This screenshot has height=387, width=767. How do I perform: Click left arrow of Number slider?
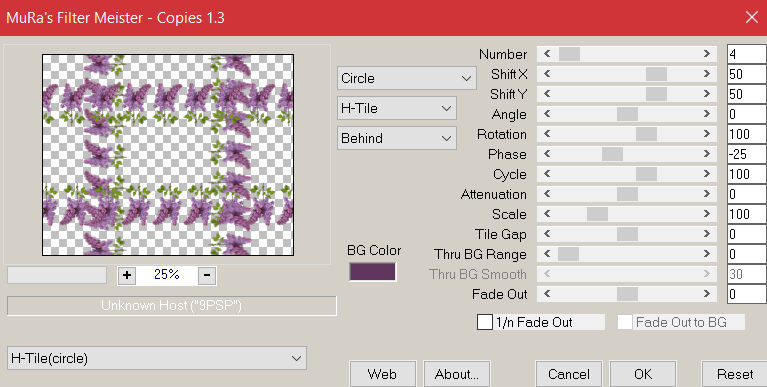(x=547, y=54)
